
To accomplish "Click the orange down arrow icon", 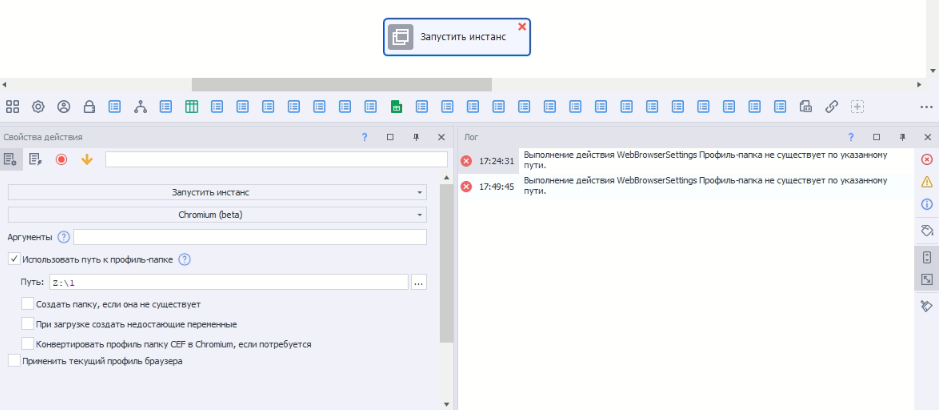I will [87, 159].
